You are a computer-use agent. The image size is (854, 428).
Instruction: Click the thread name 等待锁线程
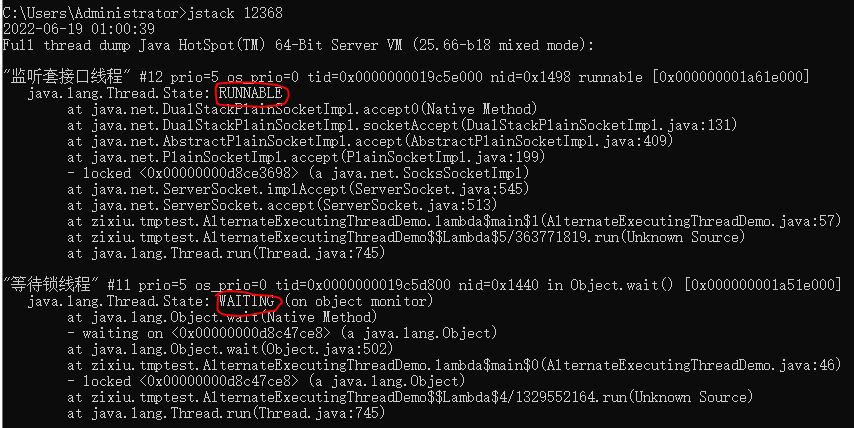(51, 284)
